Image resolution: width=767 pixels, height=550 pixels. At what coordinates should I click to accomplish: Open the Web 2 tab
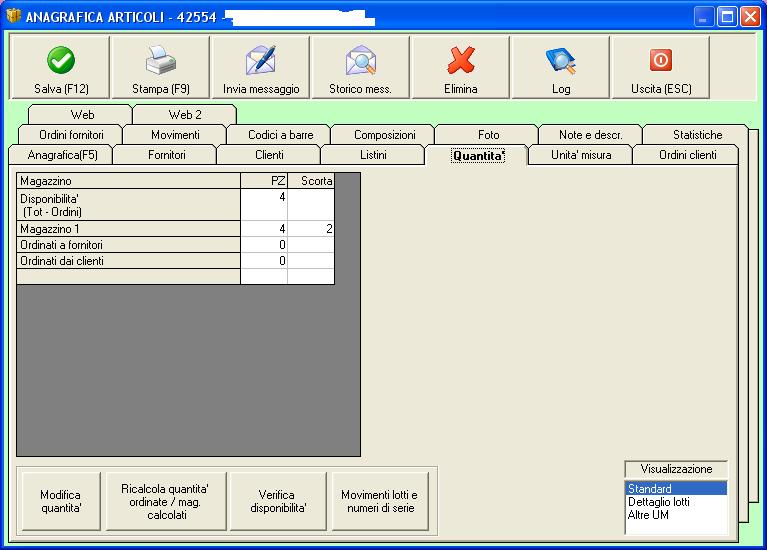185,115
